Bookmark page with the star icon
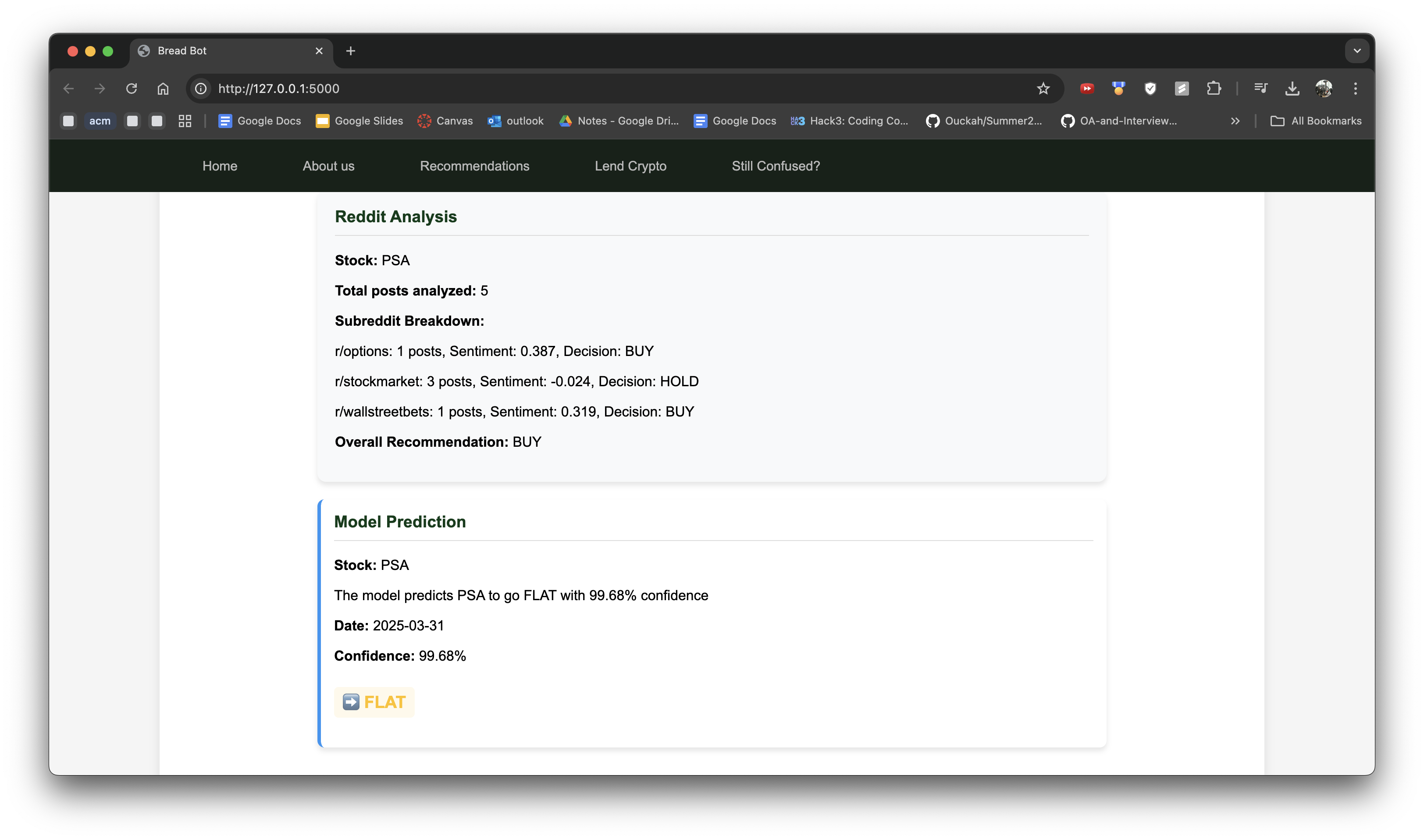 click(1043, 88)
